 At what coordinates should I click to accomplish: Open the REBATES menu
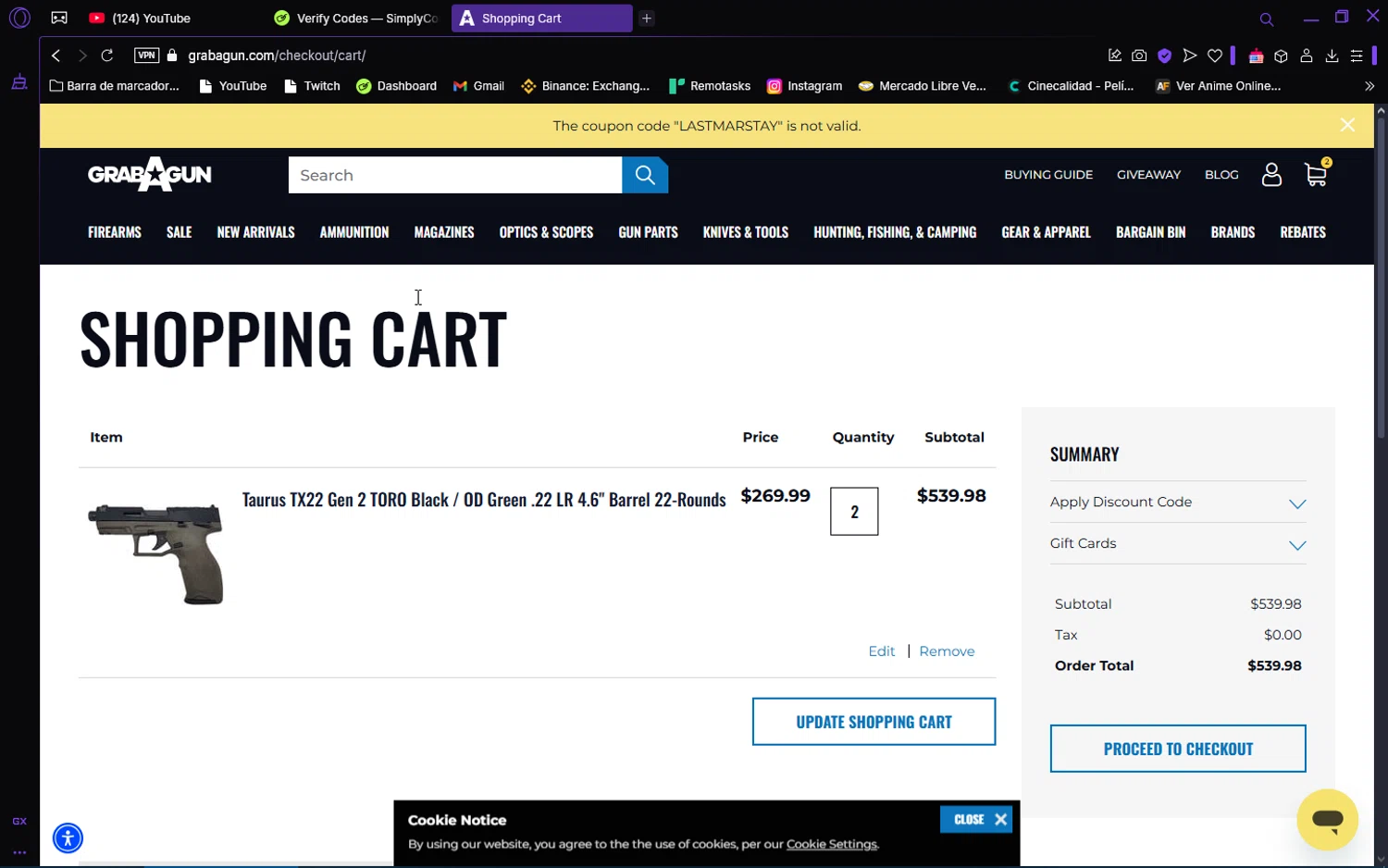click(1303, 232)
